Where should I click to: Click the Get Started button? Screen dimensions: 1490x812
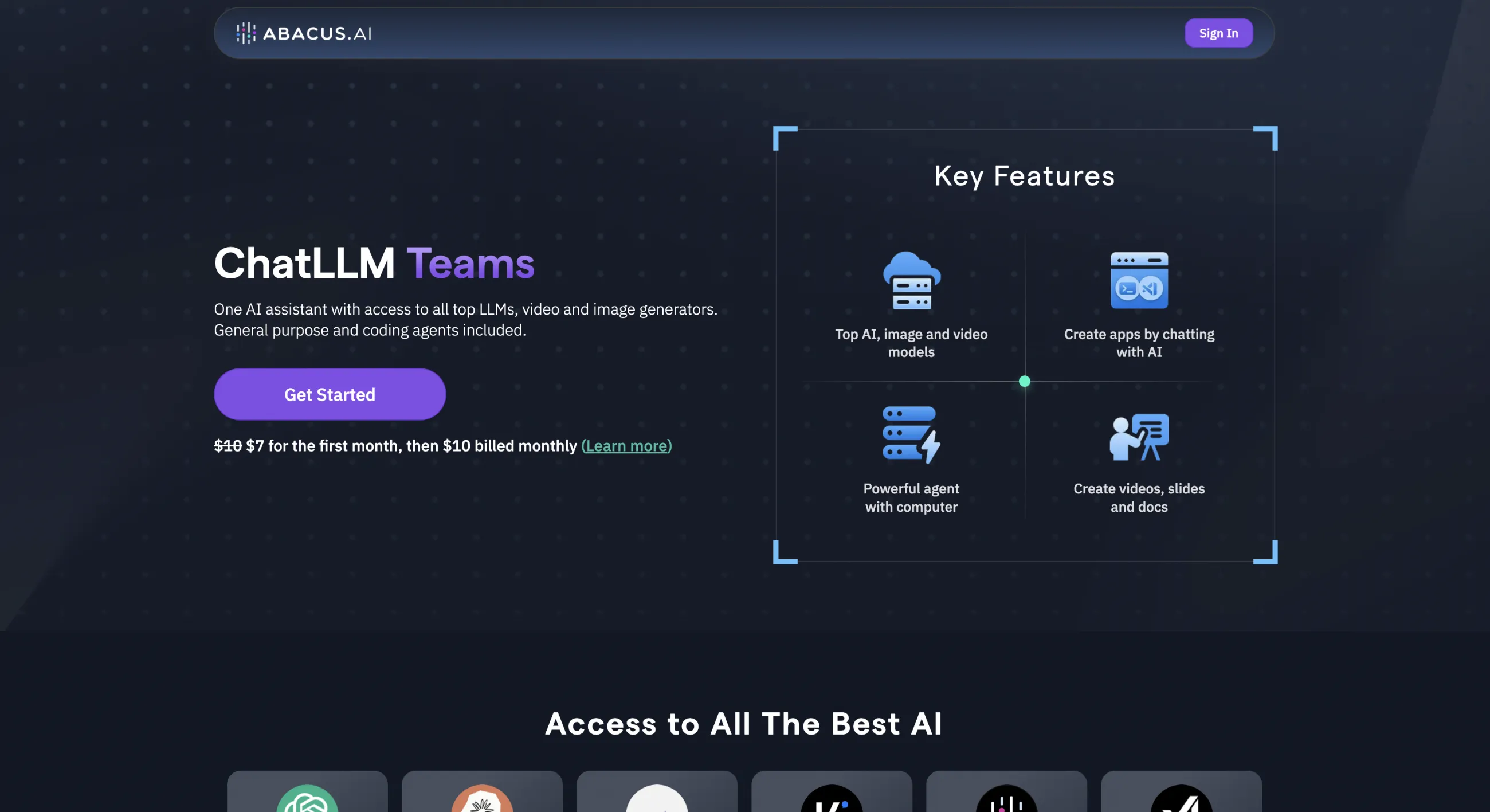pyautogui.click(x=330, y=394)
